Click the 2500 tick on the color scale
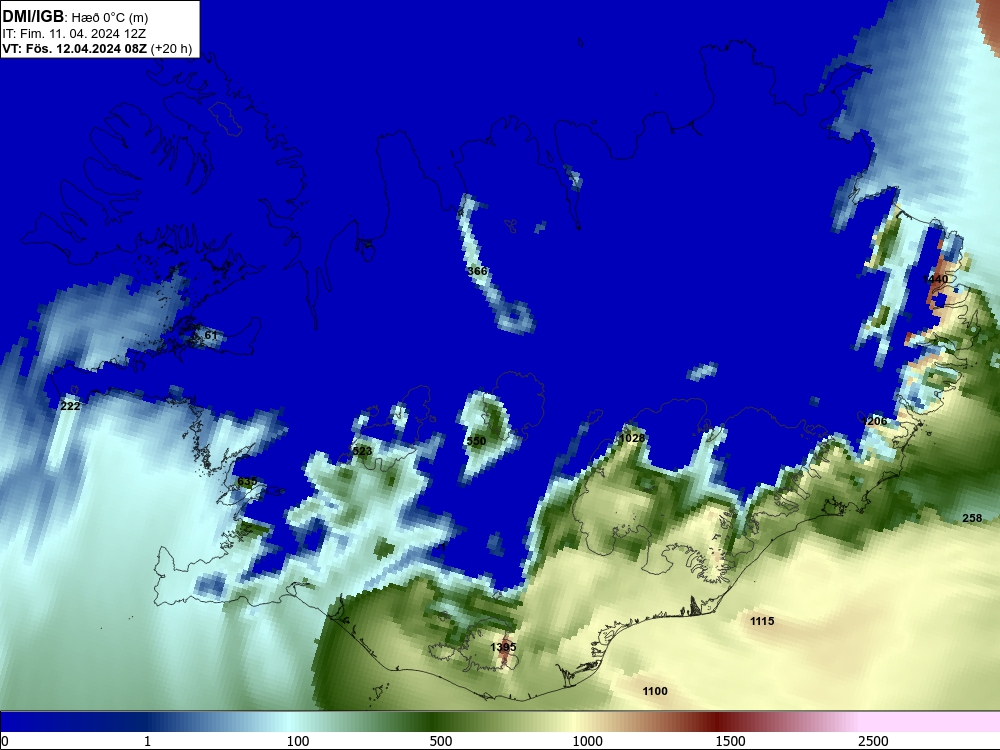The image size is (1000, 750). [x=873, y=741]
